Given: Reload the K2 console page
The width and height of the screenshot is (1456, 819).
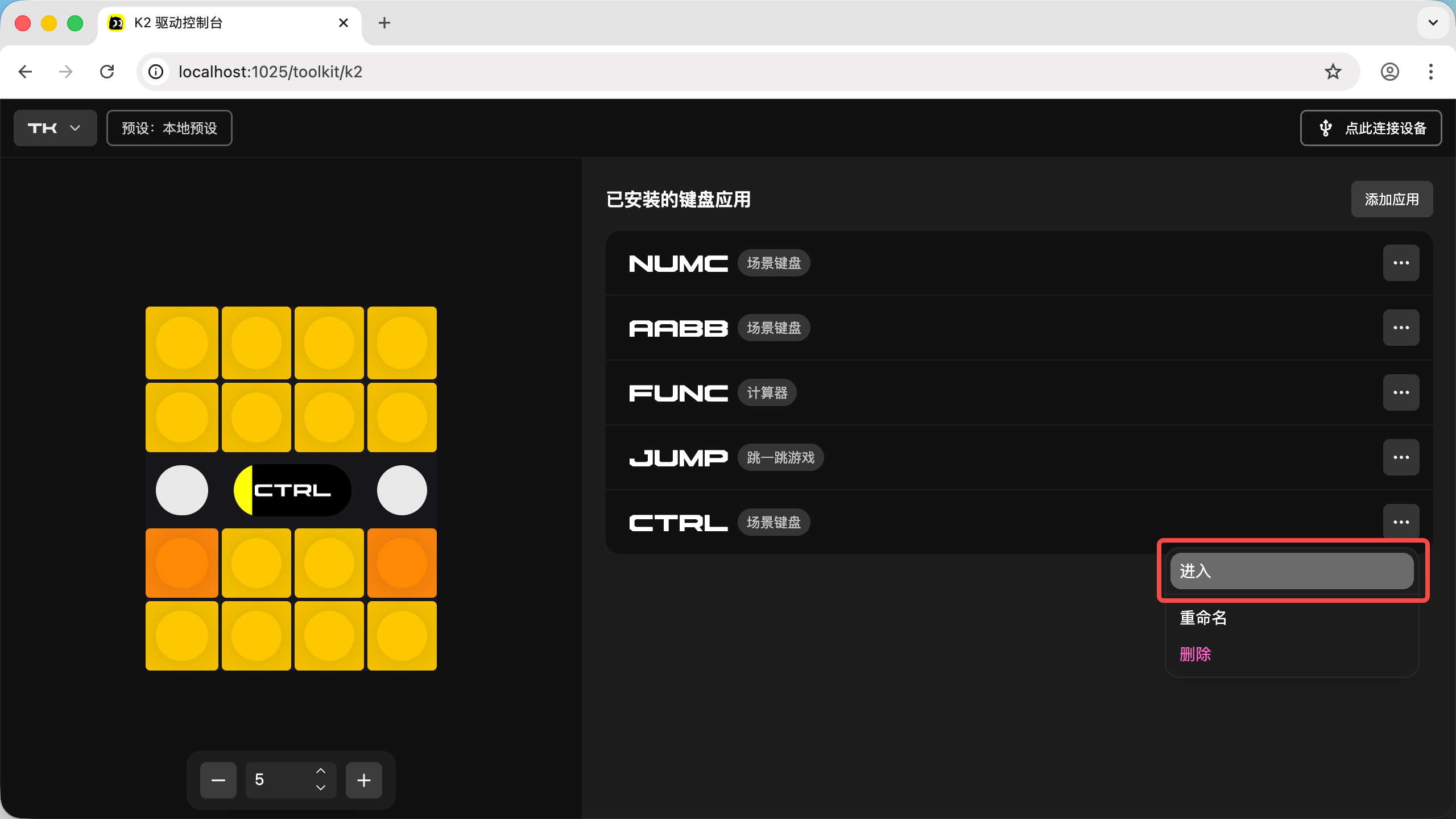Looking at the screenshot, I should click(x=107, y=72).
